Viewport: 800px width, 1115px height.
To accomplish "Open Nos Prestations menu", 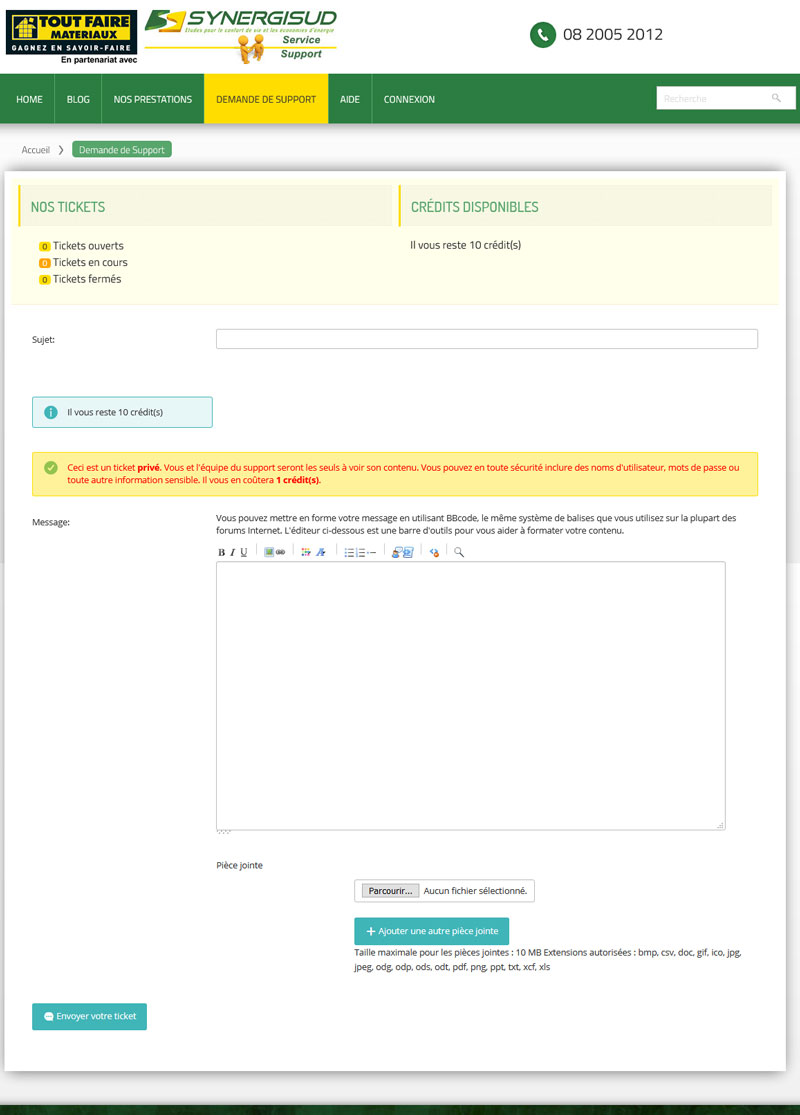I will (153, 99).
